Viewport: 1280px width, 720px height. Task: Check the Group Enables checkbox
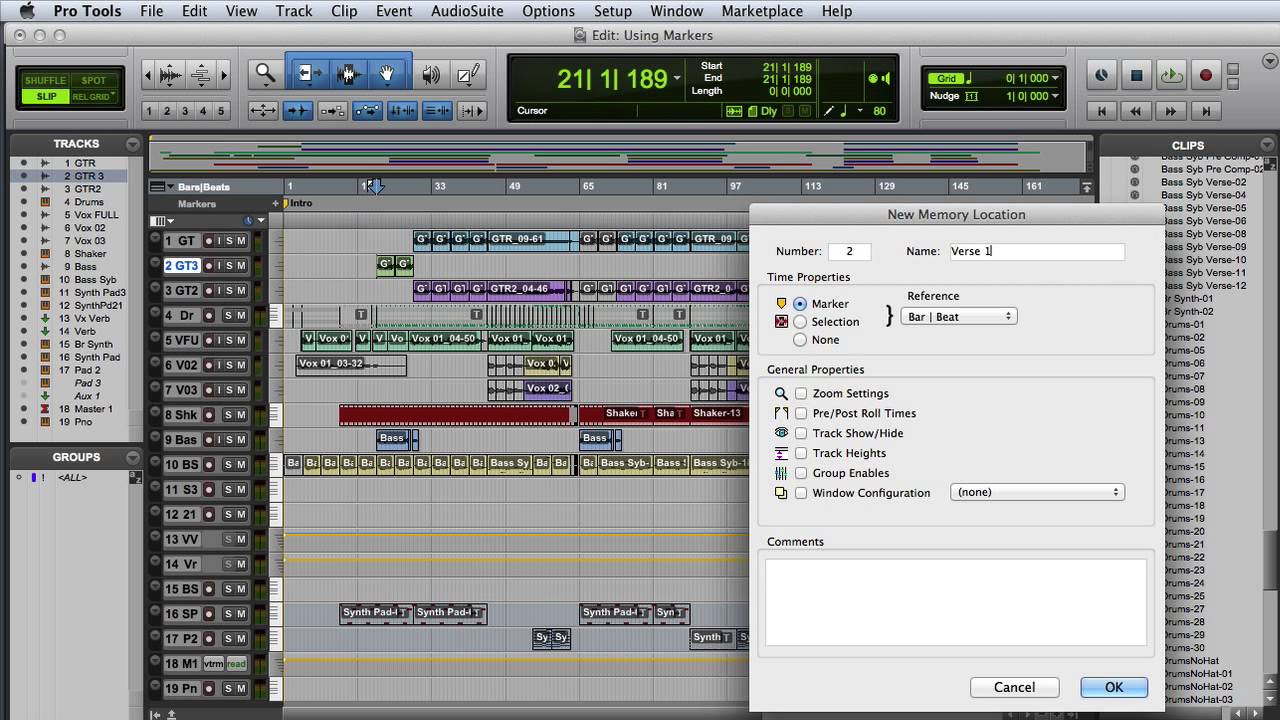click(801, 473)
